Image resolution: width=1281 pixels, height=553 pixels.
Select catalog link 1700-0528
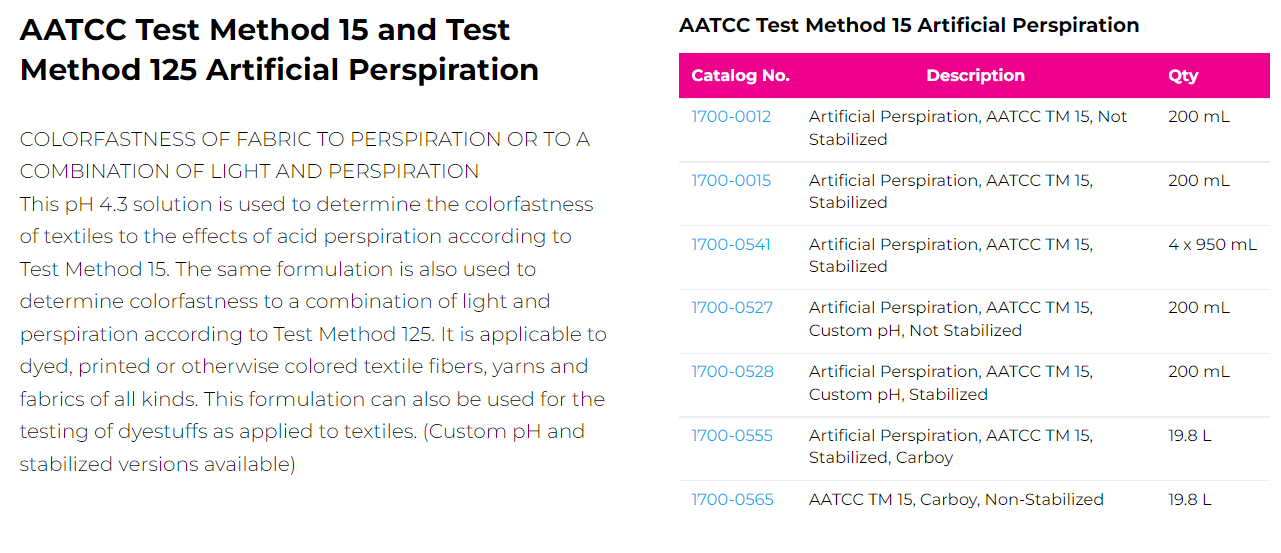(x=732, y=372)
